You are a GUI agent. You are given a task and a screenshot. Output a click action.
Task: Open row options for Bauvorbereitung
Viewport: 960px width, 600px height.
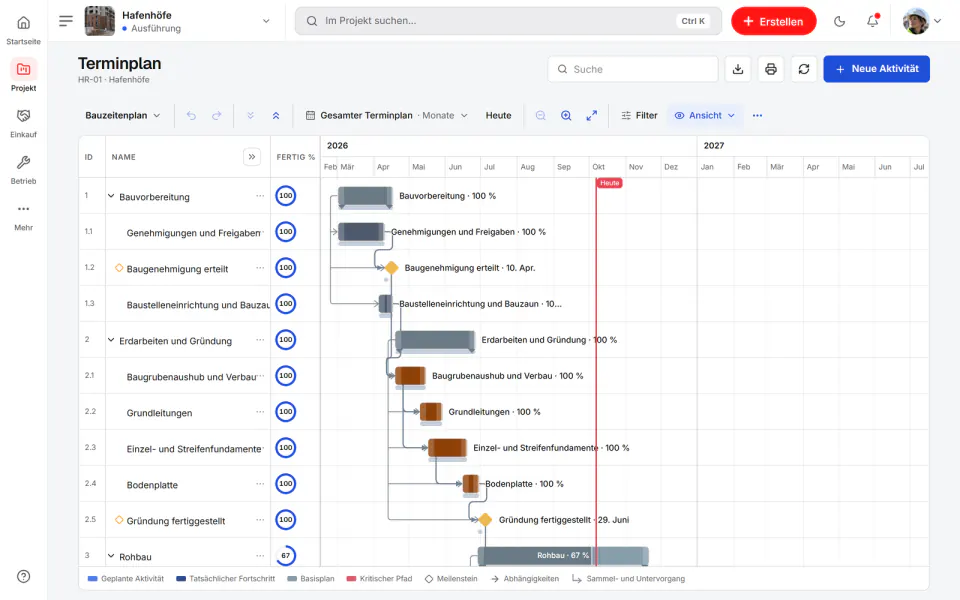pos(260,196)
